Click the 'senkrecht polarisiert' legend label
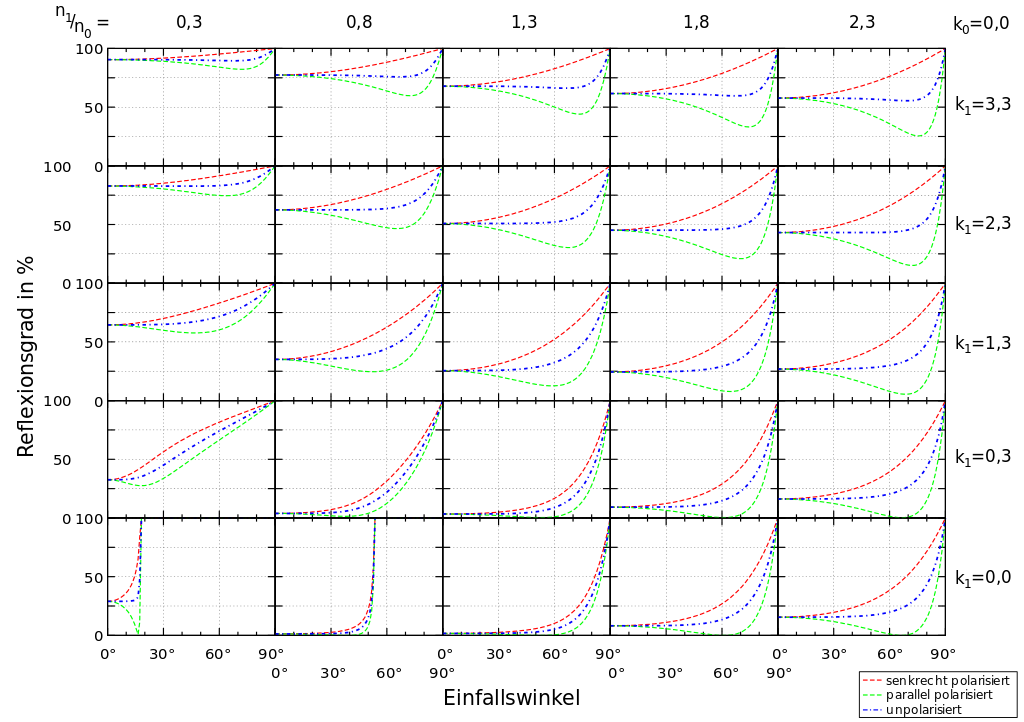1024x722 pixels. (x=947, y=680)
